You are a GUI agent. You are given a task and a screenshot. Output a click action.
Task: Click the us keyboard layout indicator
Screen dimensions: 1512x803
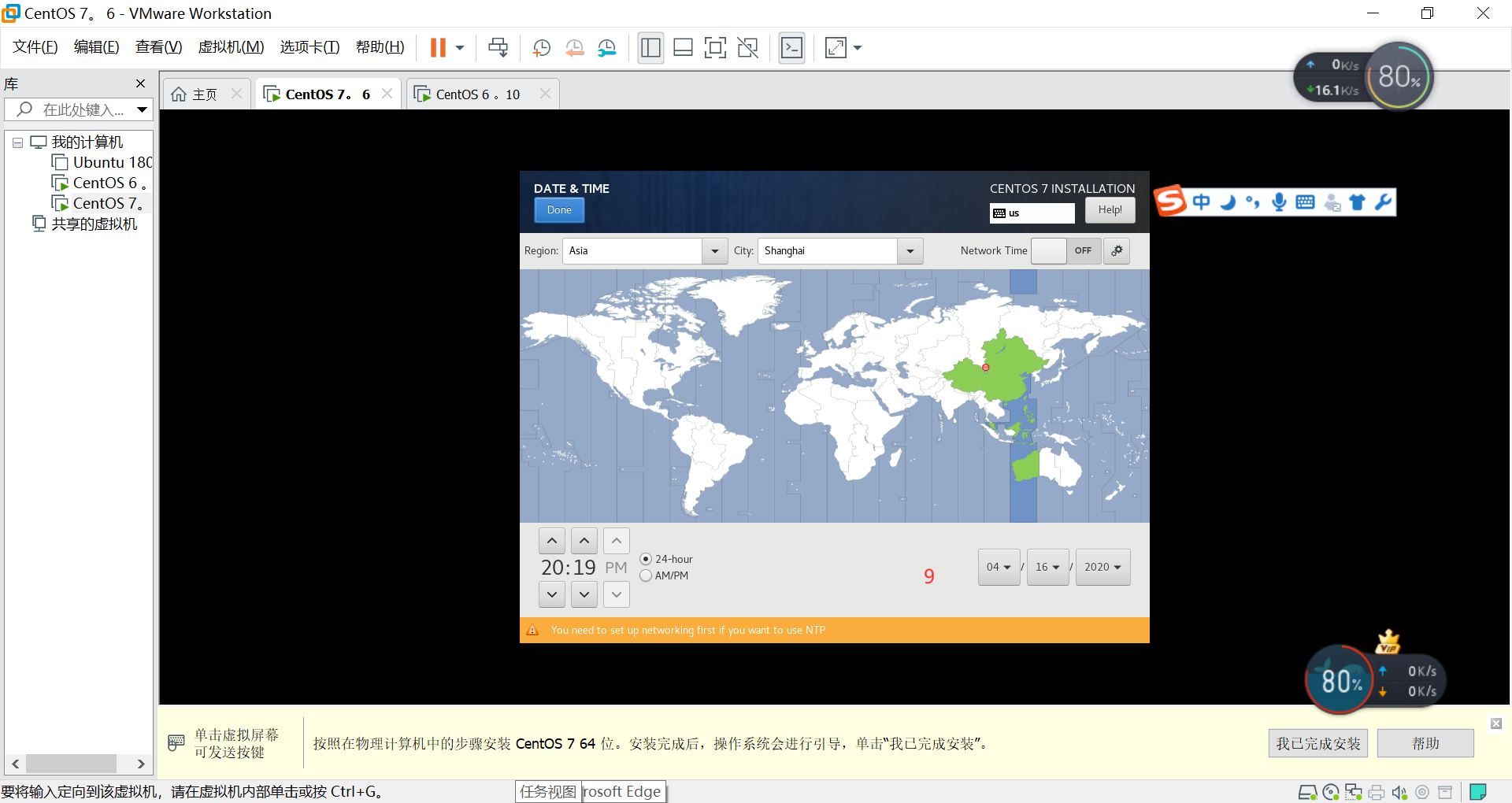pos(1032,213)
